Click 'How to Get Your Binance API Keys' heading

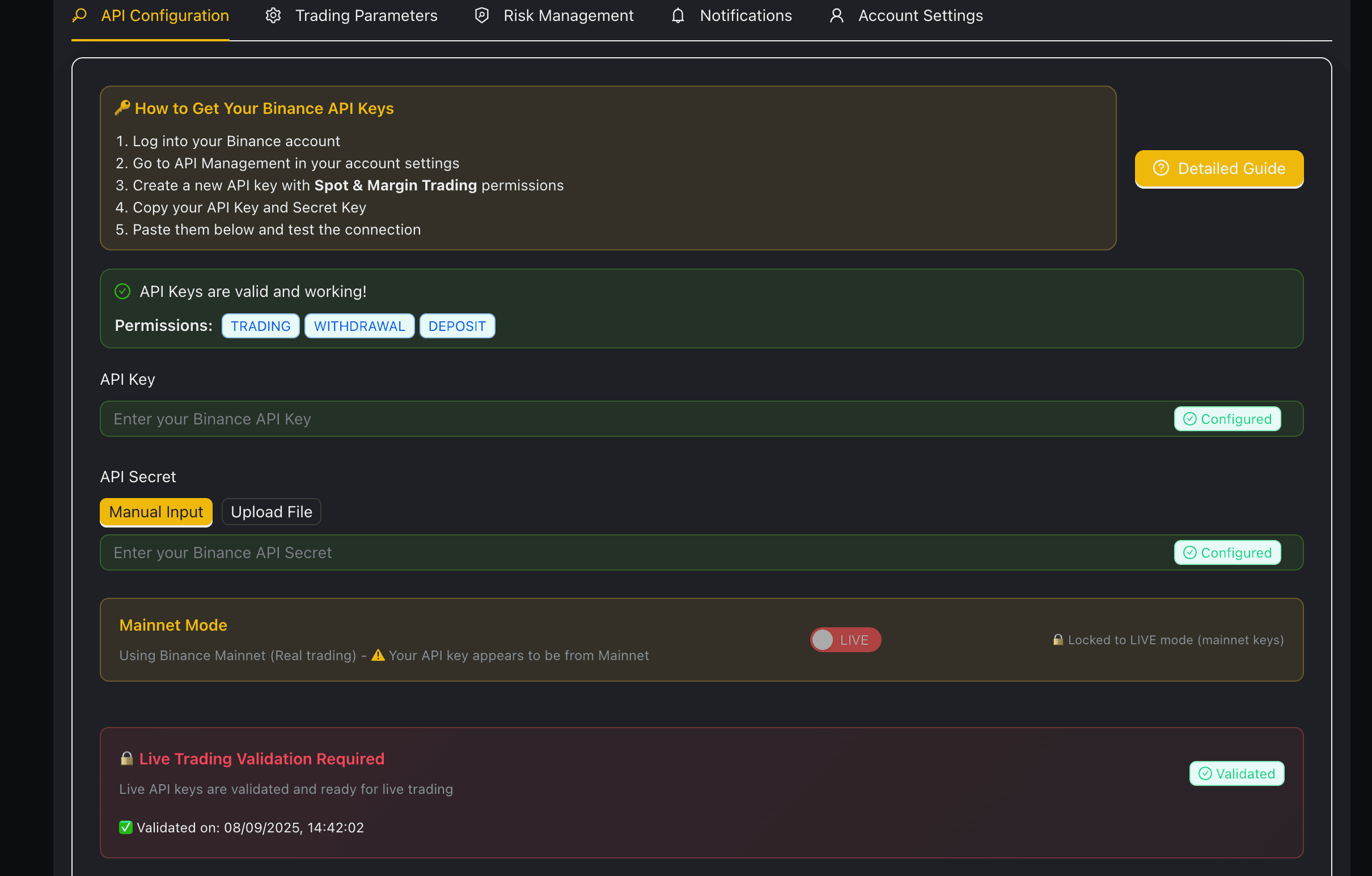[264, 108]
